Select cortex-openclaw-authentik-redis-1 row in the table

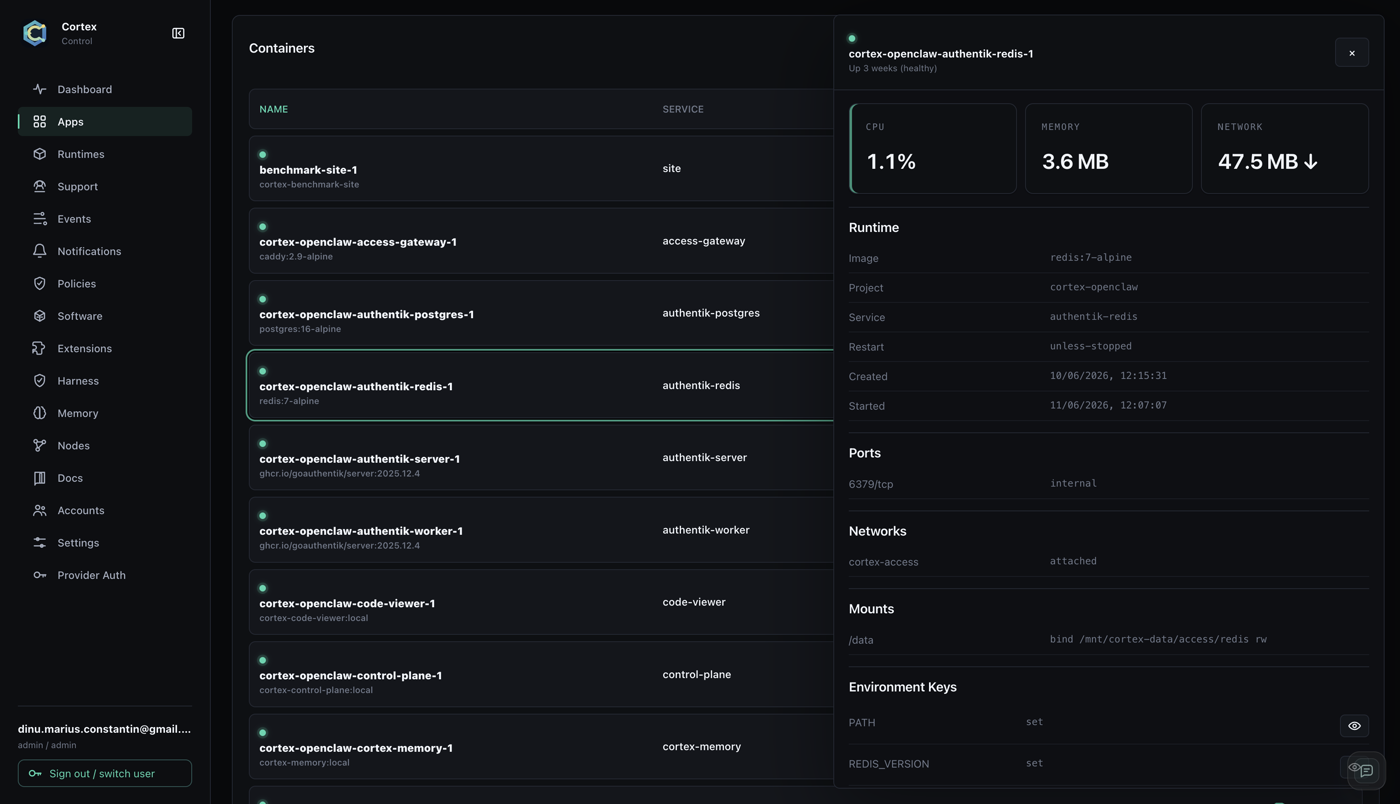tap(541, 386)
